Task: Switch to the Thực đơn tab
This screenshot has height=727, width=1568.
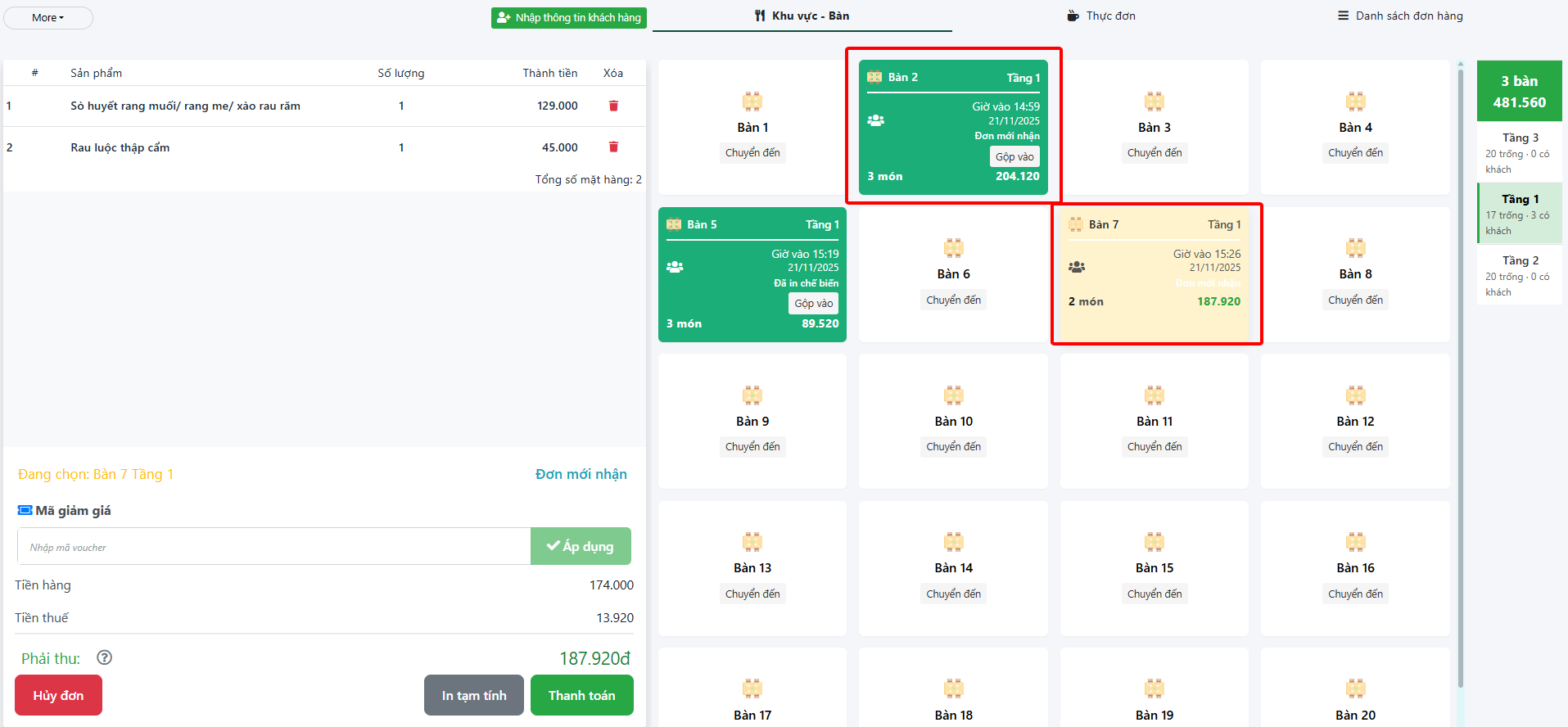Action: coord(1100,16)
